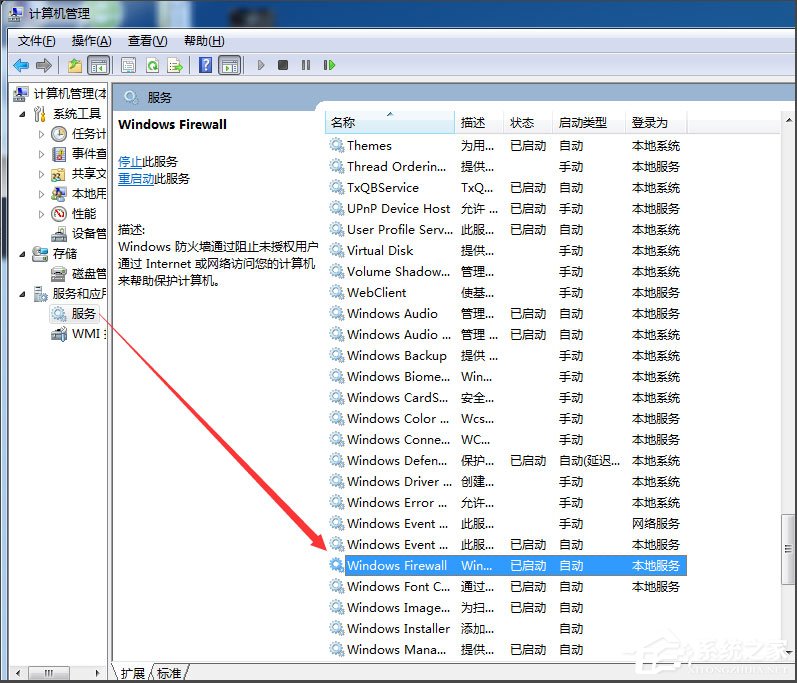The image size is (797, 683).
Task: Select the Windows Installer service row
Action: (x=398, y=628)
